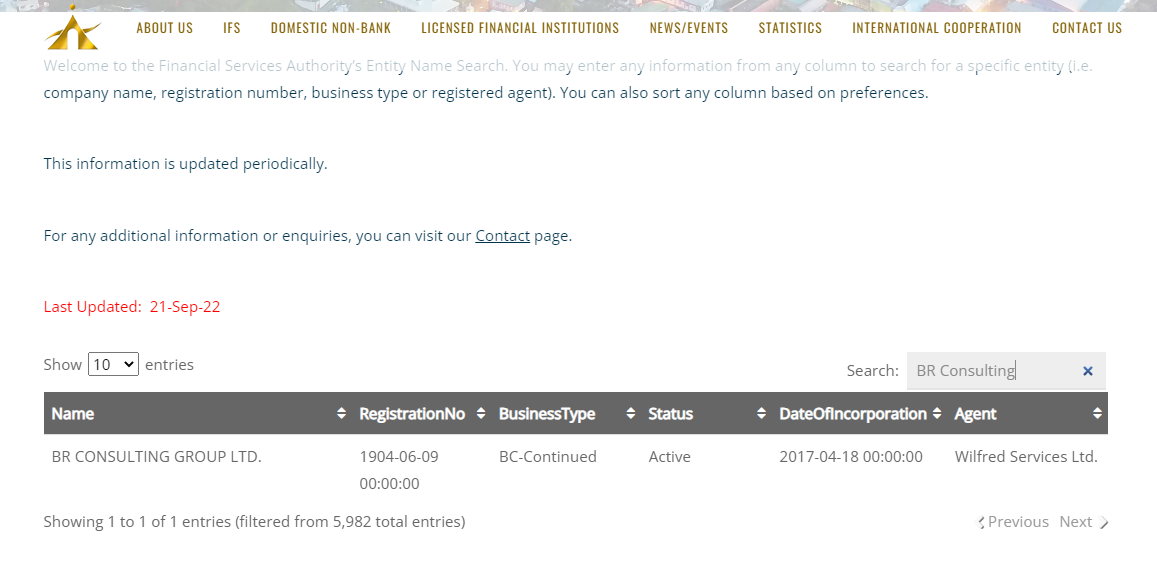Sort by DateOfIncorporation column arrows
Image resolution: width=1157 pixels, height=573 pixels.
(937, 414)
